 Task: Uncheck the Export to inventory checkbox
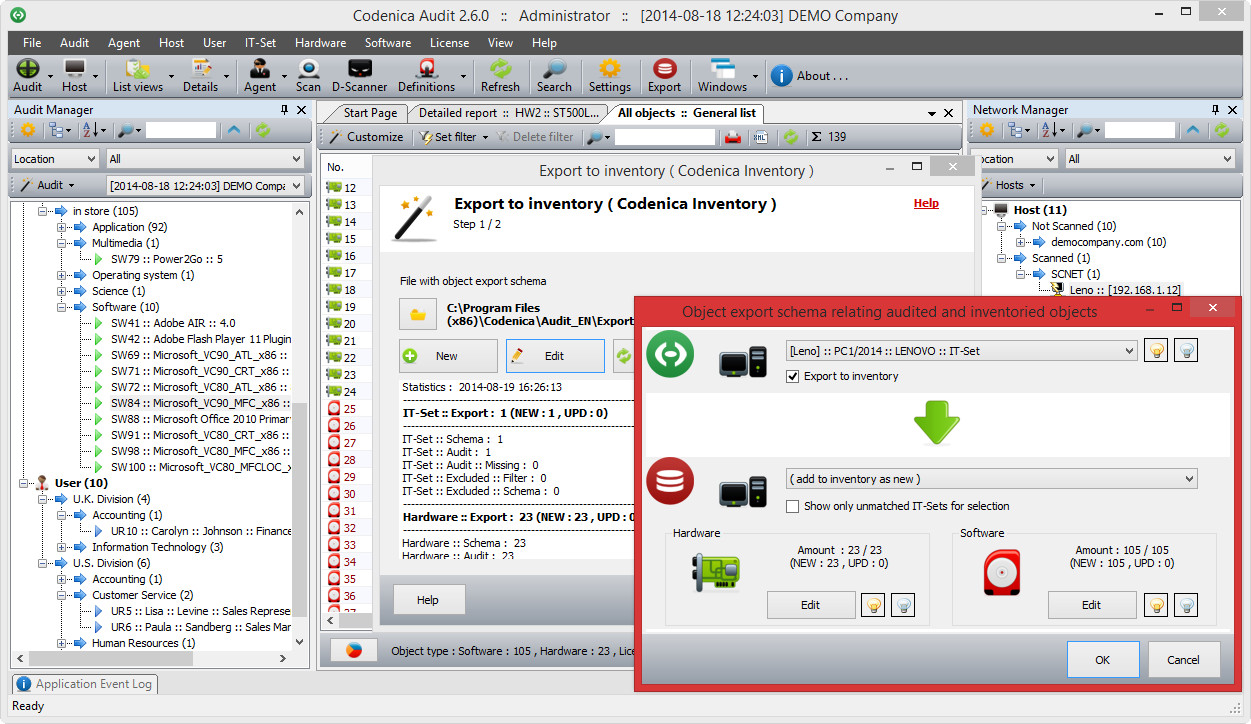[x=793, y=377]
